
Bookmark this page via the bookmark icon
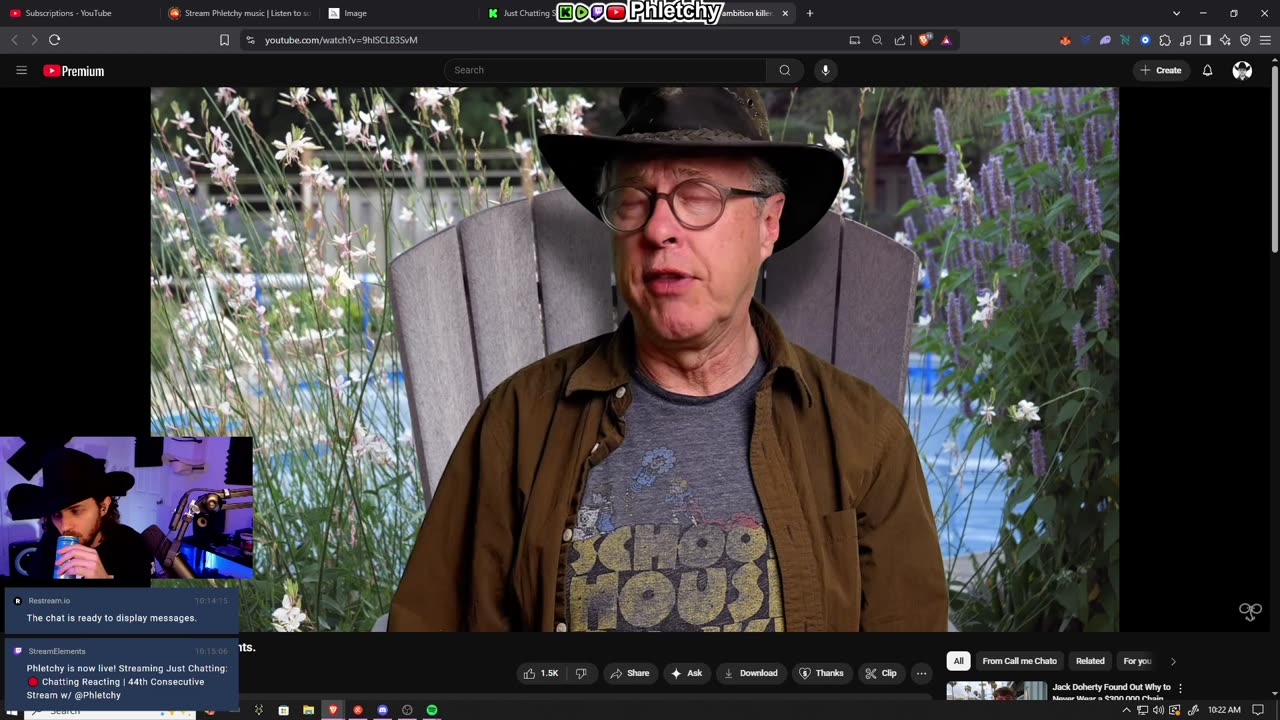(224, 40)
